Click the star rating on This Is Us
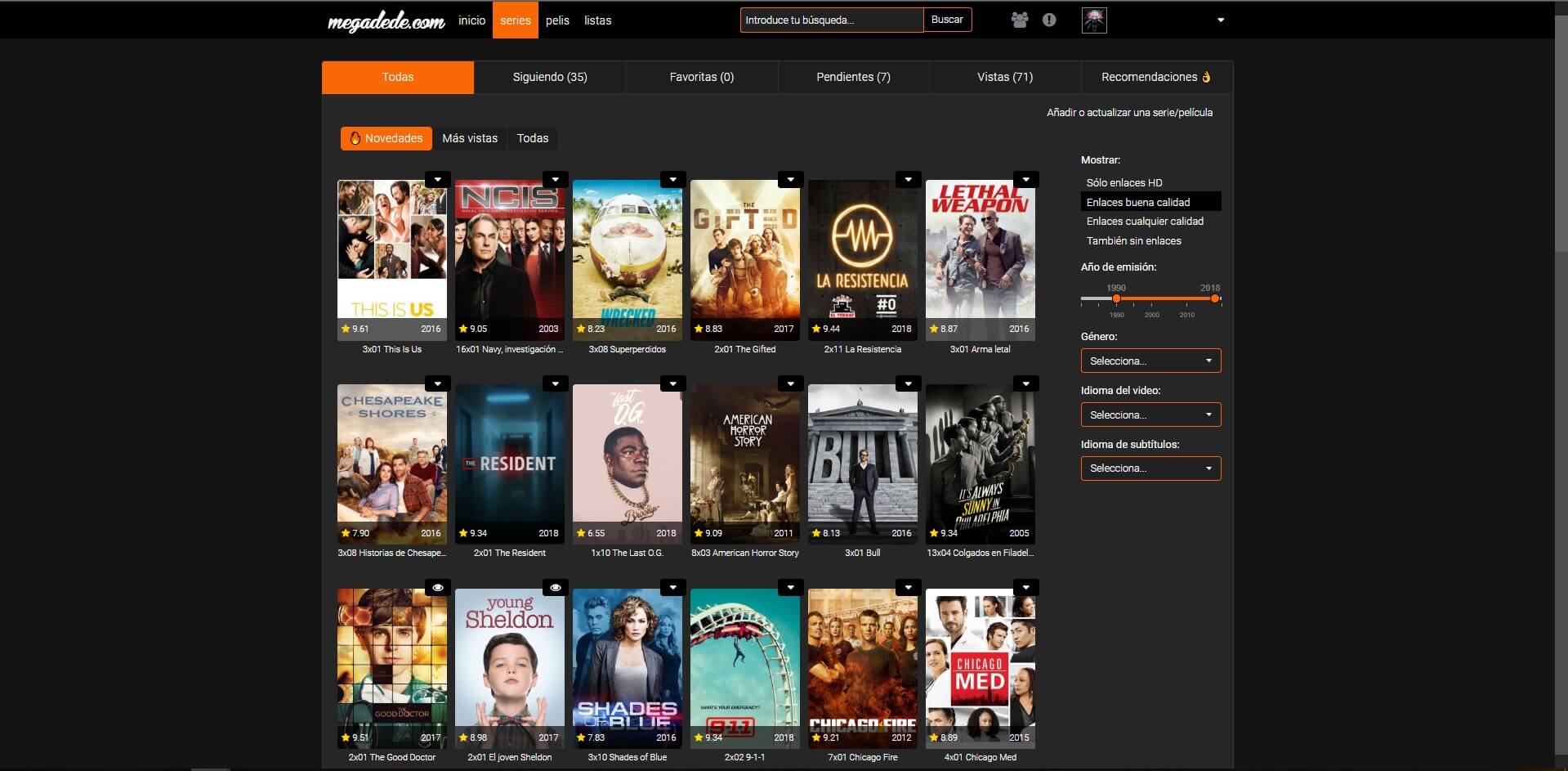The width and height of the screenshot is (1568, 771). (355, 329)
